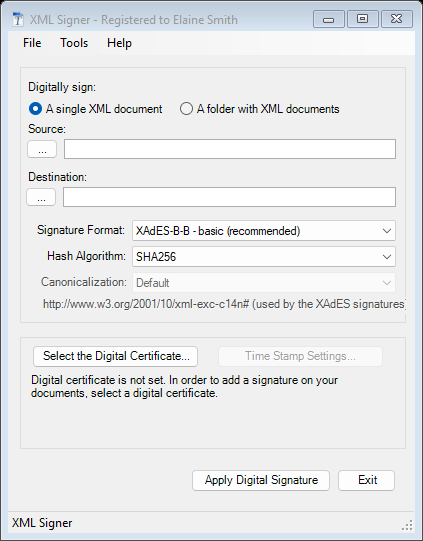Click 'Select the Digital Certificate...' button

point(116,356)
